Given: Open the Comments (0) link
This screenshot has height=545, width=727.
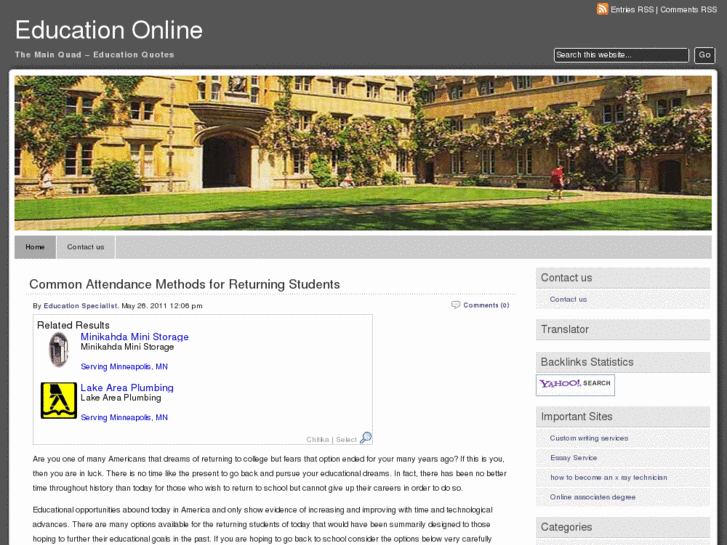Looking at the screenshot, I should 486,305.
